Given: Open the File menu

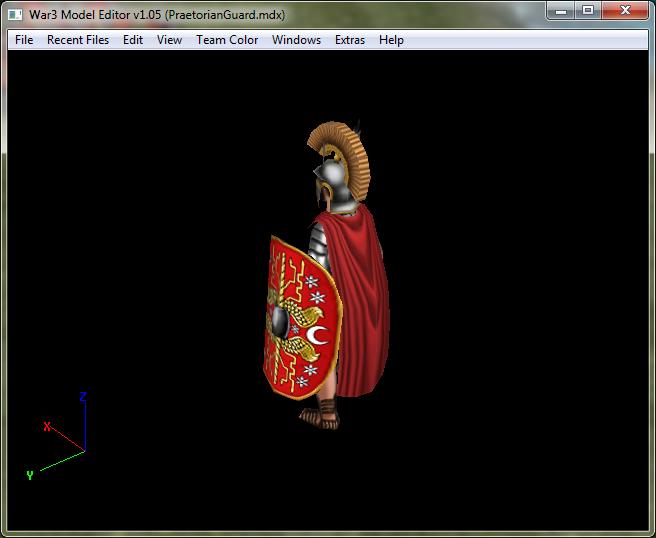Looking at the screenshot, I should [24, 40].
